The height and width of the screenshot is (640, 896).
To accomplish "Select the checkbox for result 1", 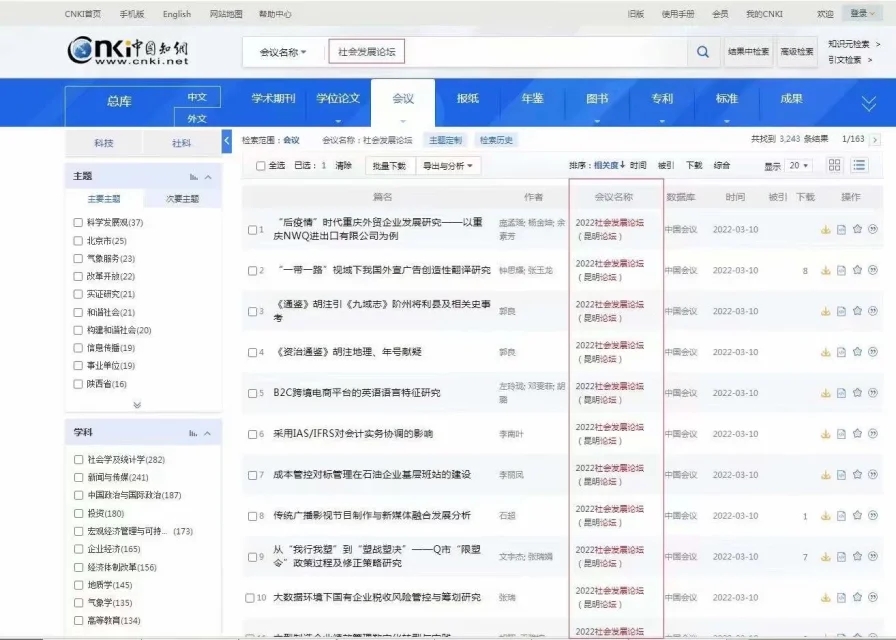I will pyautogui.click(x=252, y=230).
